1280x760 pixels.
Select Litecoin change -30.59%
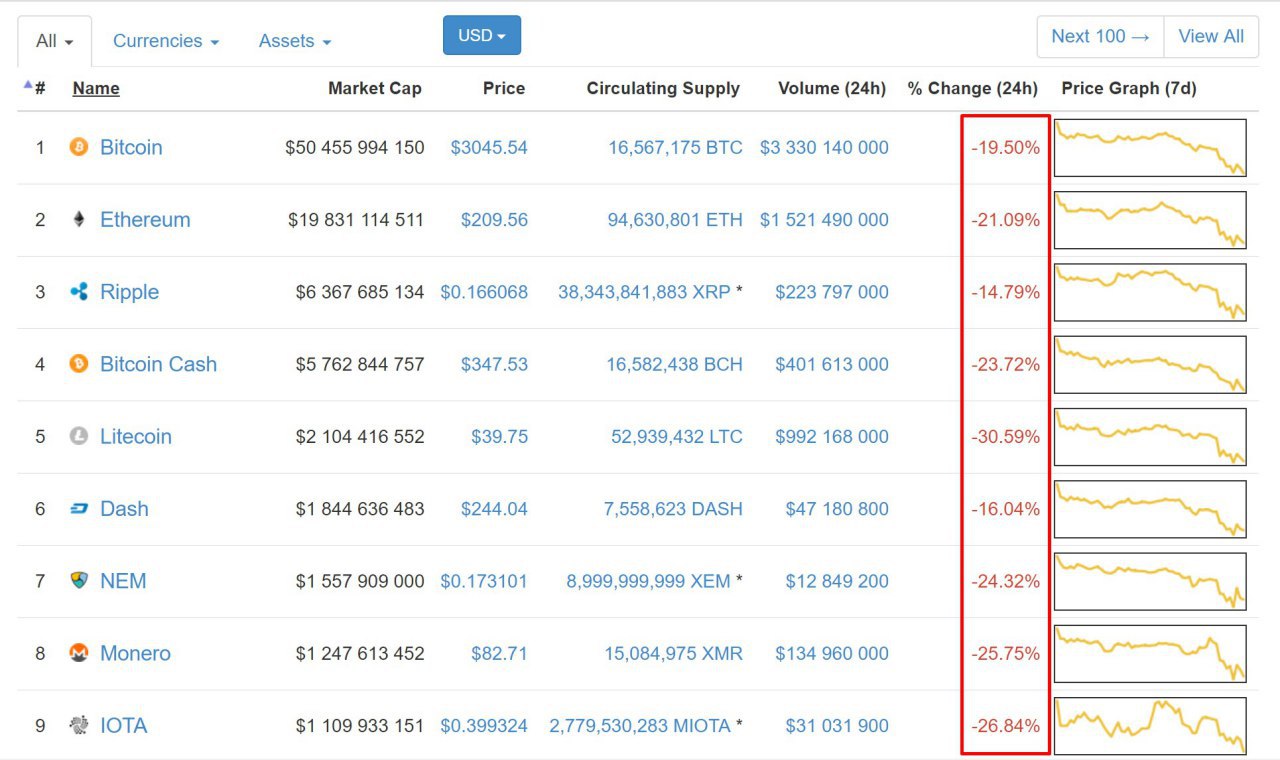tap(1005, 436)
